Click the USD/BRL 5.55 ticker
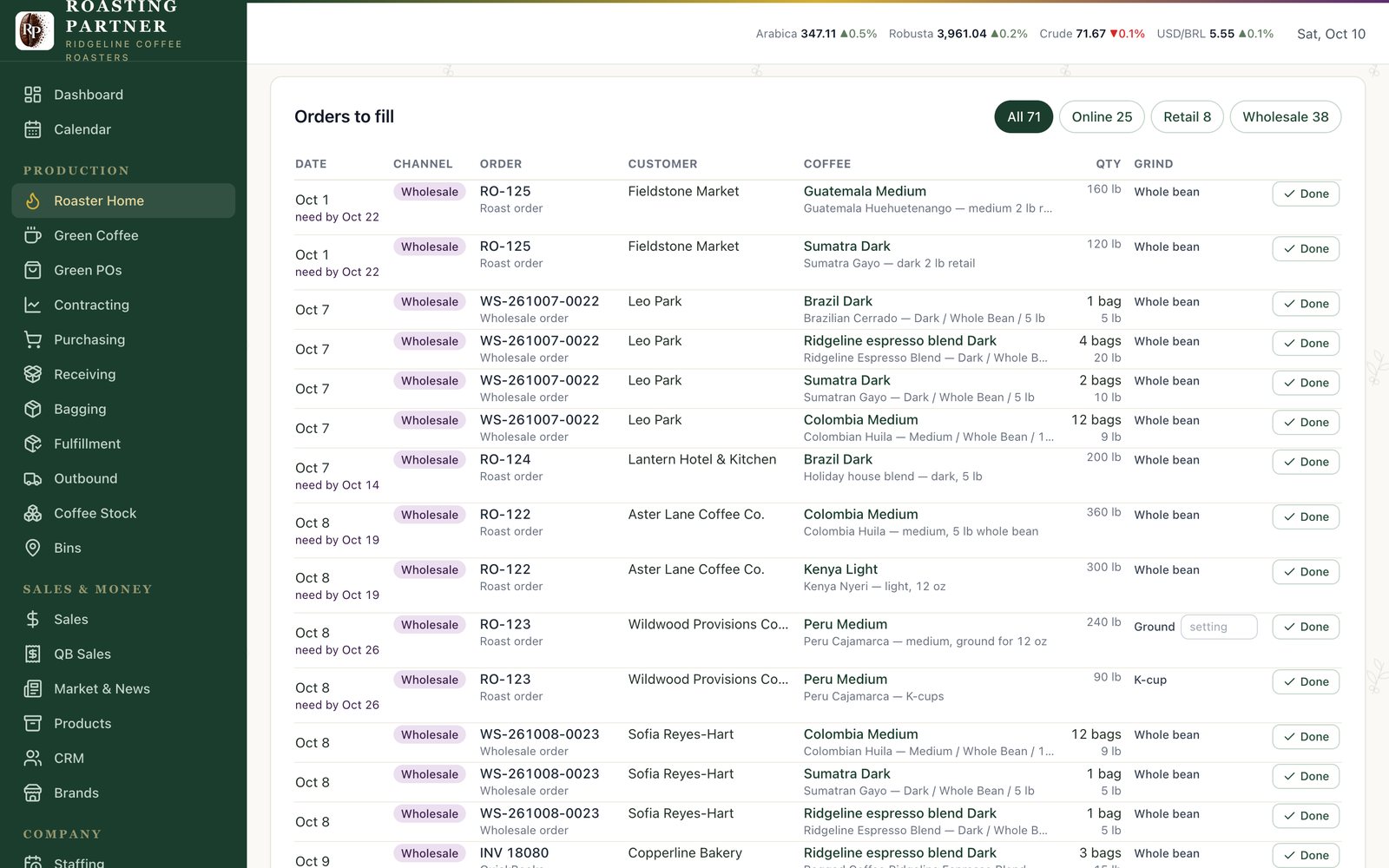The image size is (1389, 868). click(x=1215, y=34)
